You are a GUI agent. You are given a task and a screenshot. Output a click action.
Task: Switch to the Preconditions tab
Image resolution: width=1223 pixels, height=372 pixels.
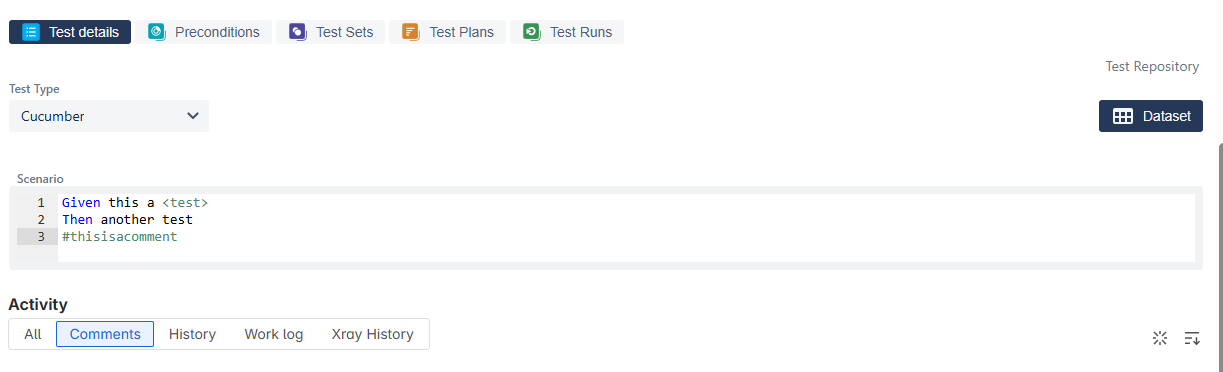tap(204, 32)
